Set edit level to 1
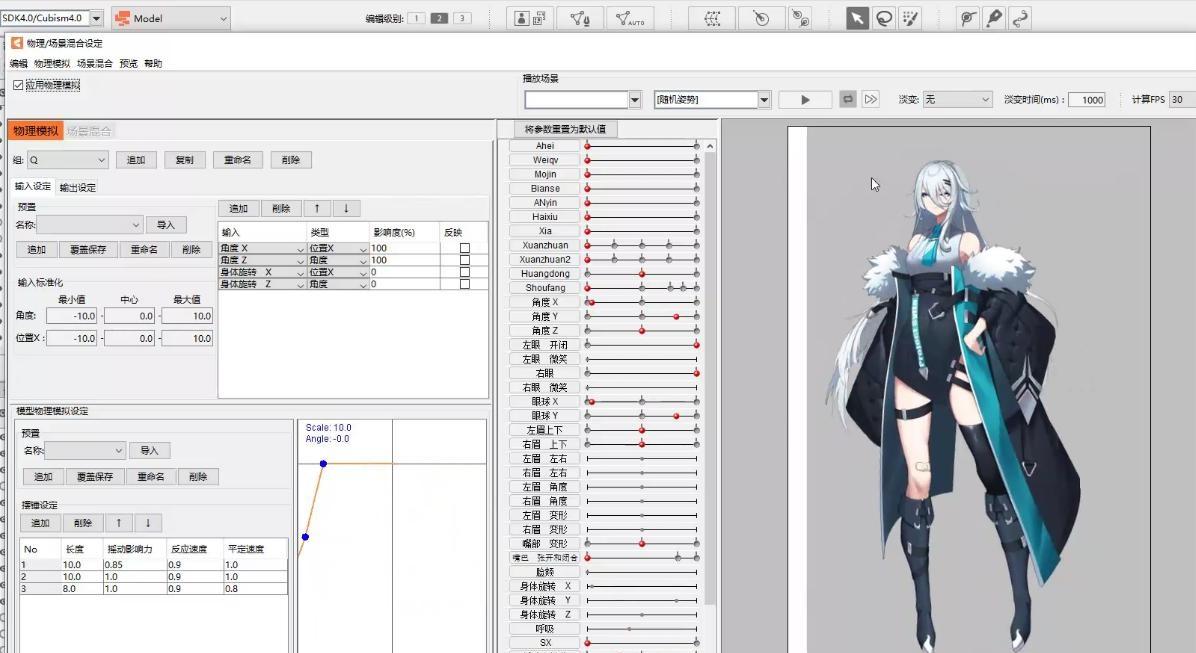 click(x=416, y=18)
